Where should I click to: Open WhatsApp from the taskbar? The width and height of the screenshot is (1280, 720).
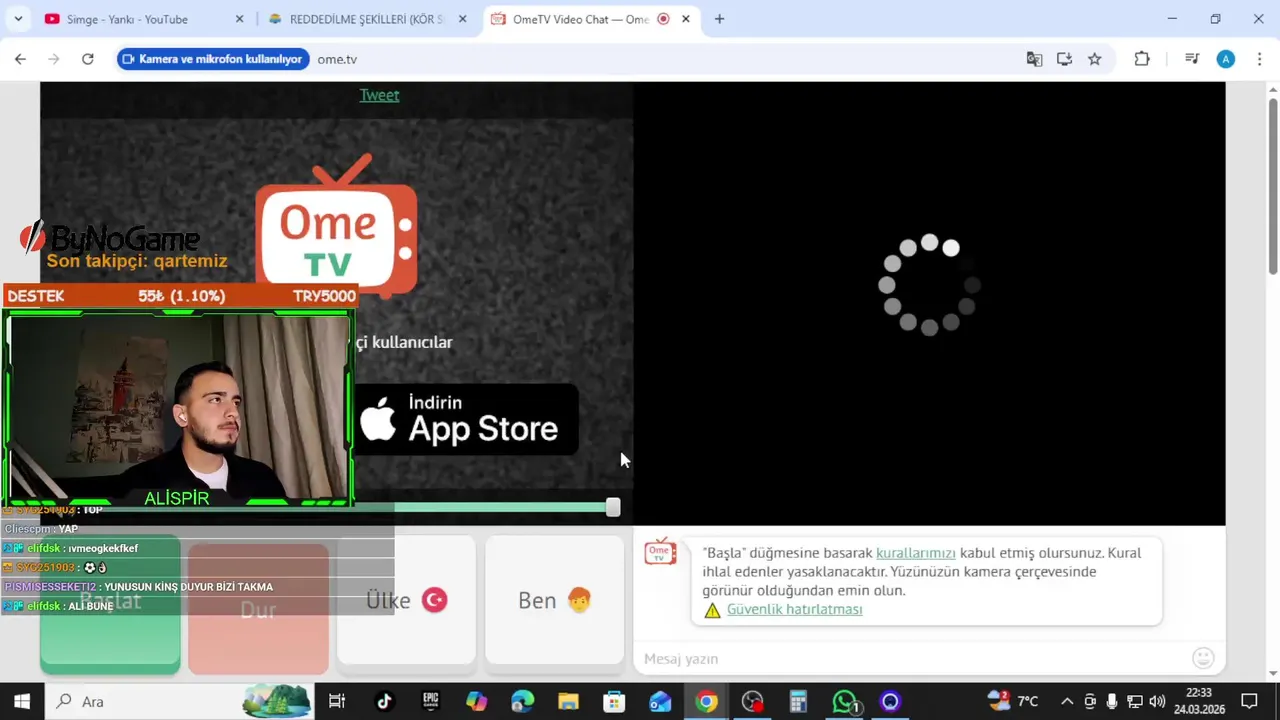click(845, 701)
